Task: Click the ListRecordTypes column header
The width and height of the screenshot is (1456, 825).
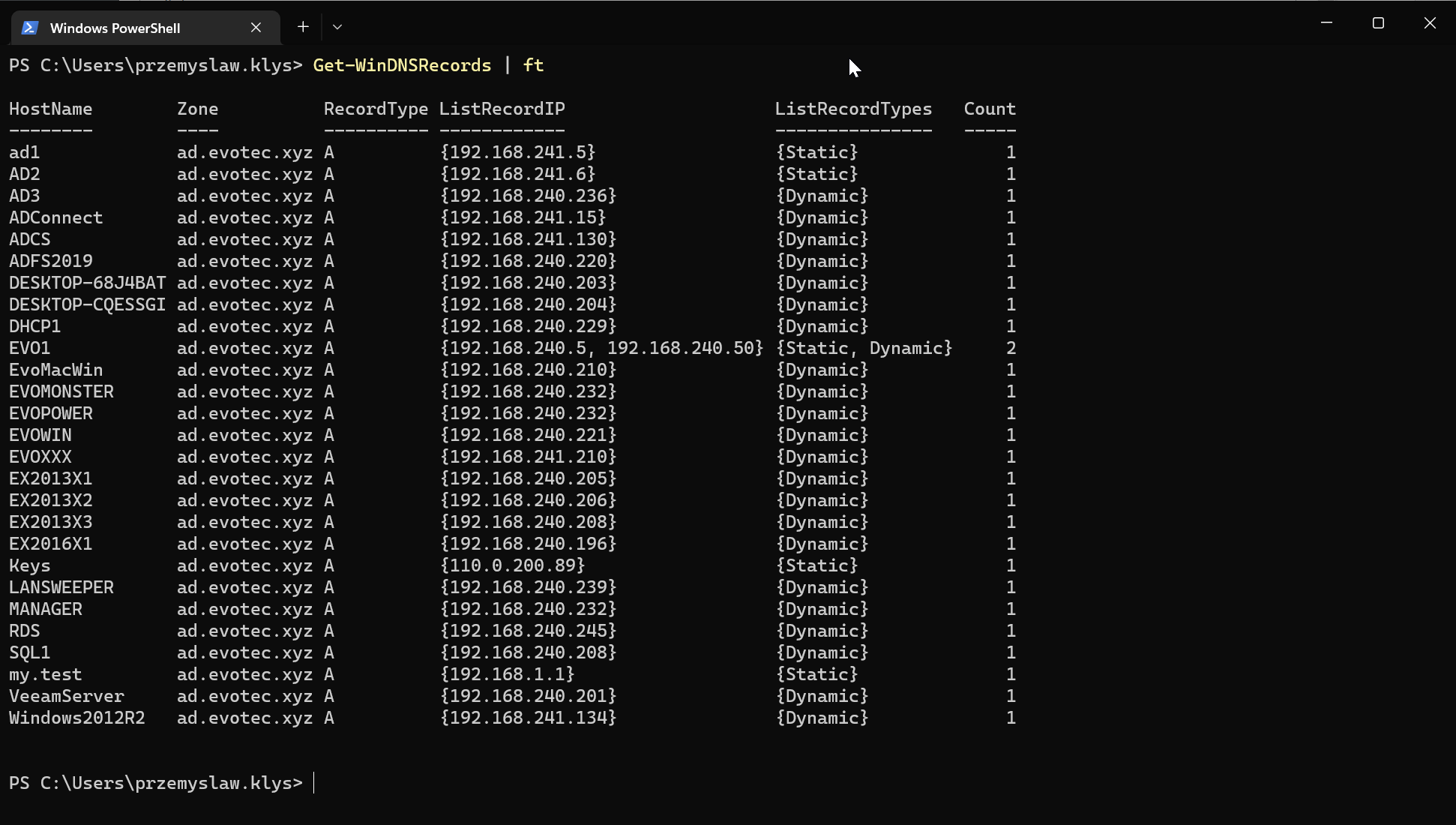Action: tap(853, 109)
